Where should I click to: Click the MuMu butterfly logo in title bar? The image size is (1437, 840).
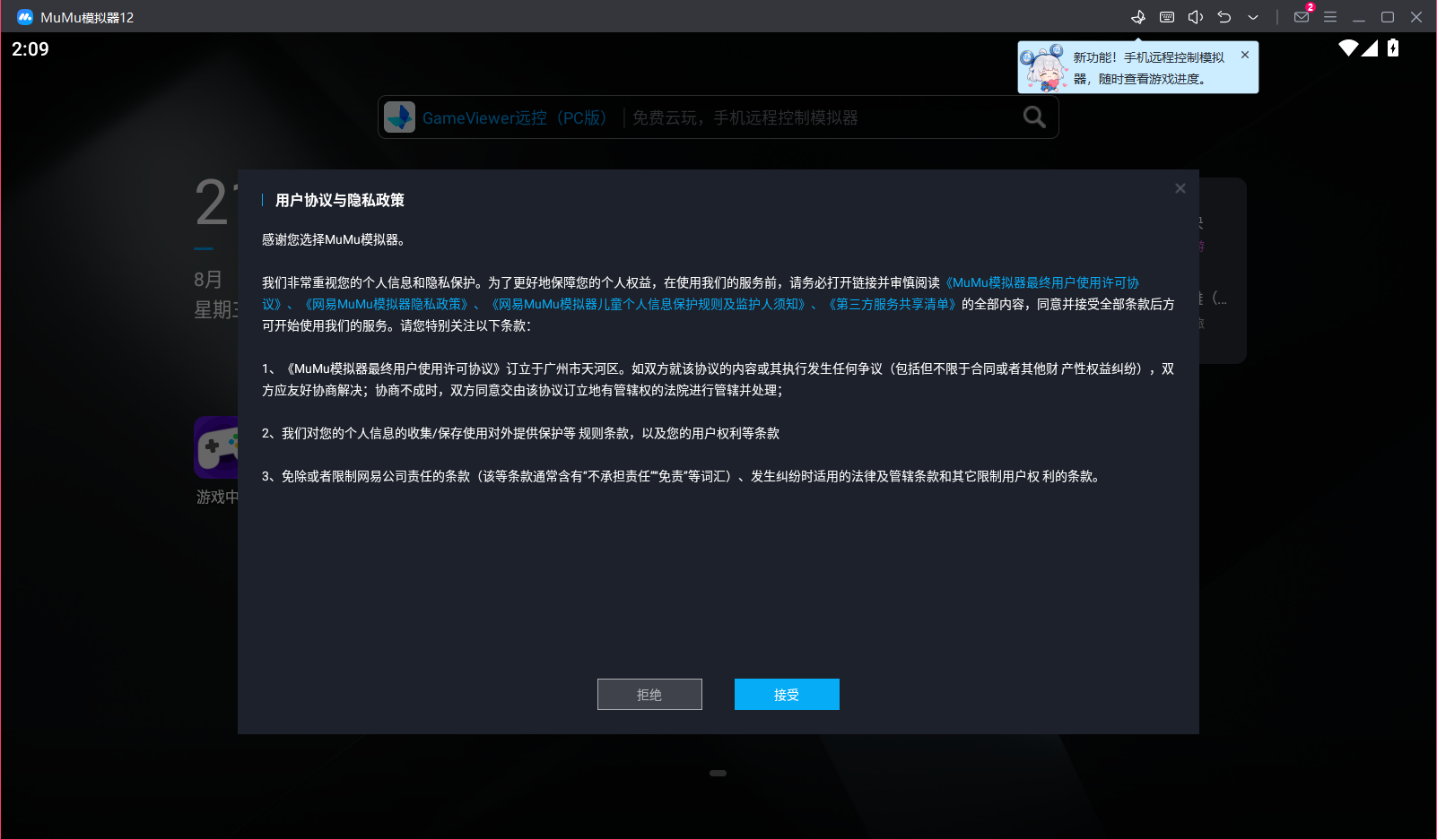click(23, 16)
